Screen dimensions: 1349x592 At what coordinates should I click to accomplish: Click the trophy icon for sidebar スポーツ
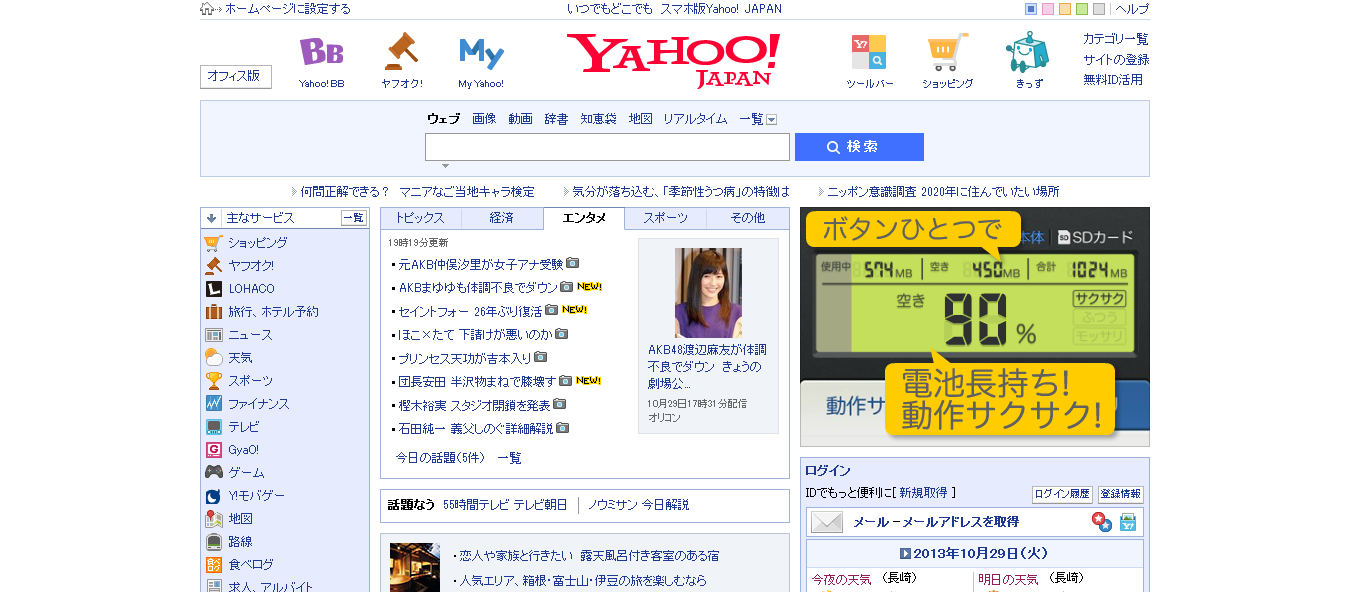coord(213,381)
